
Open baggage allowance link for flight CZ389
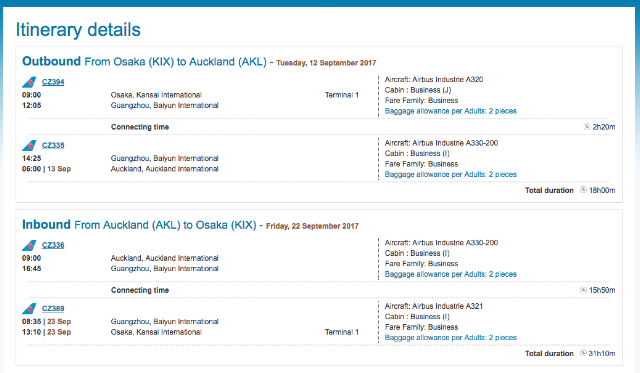tap(450, 337)
